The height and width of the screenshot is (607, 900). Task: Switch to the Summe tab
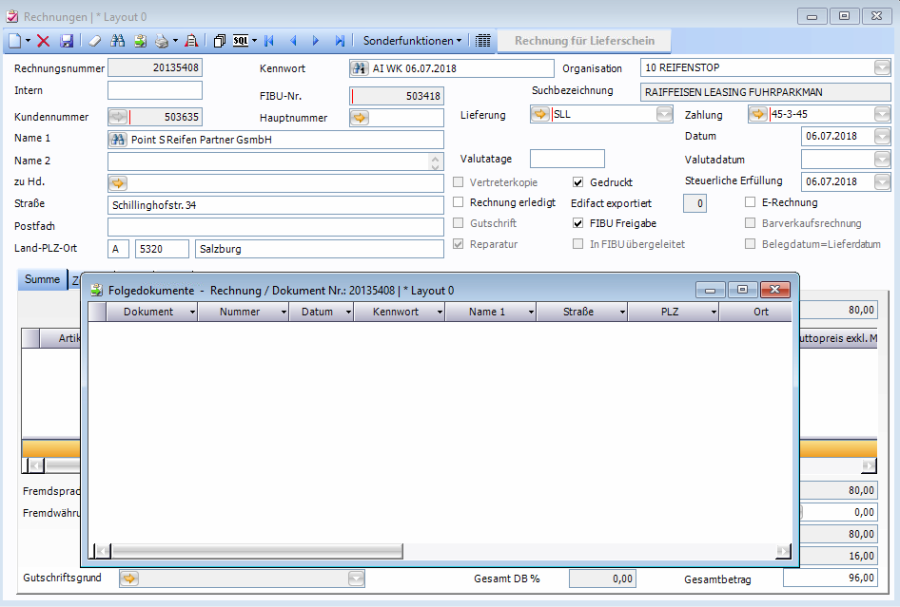click(42, 280)
